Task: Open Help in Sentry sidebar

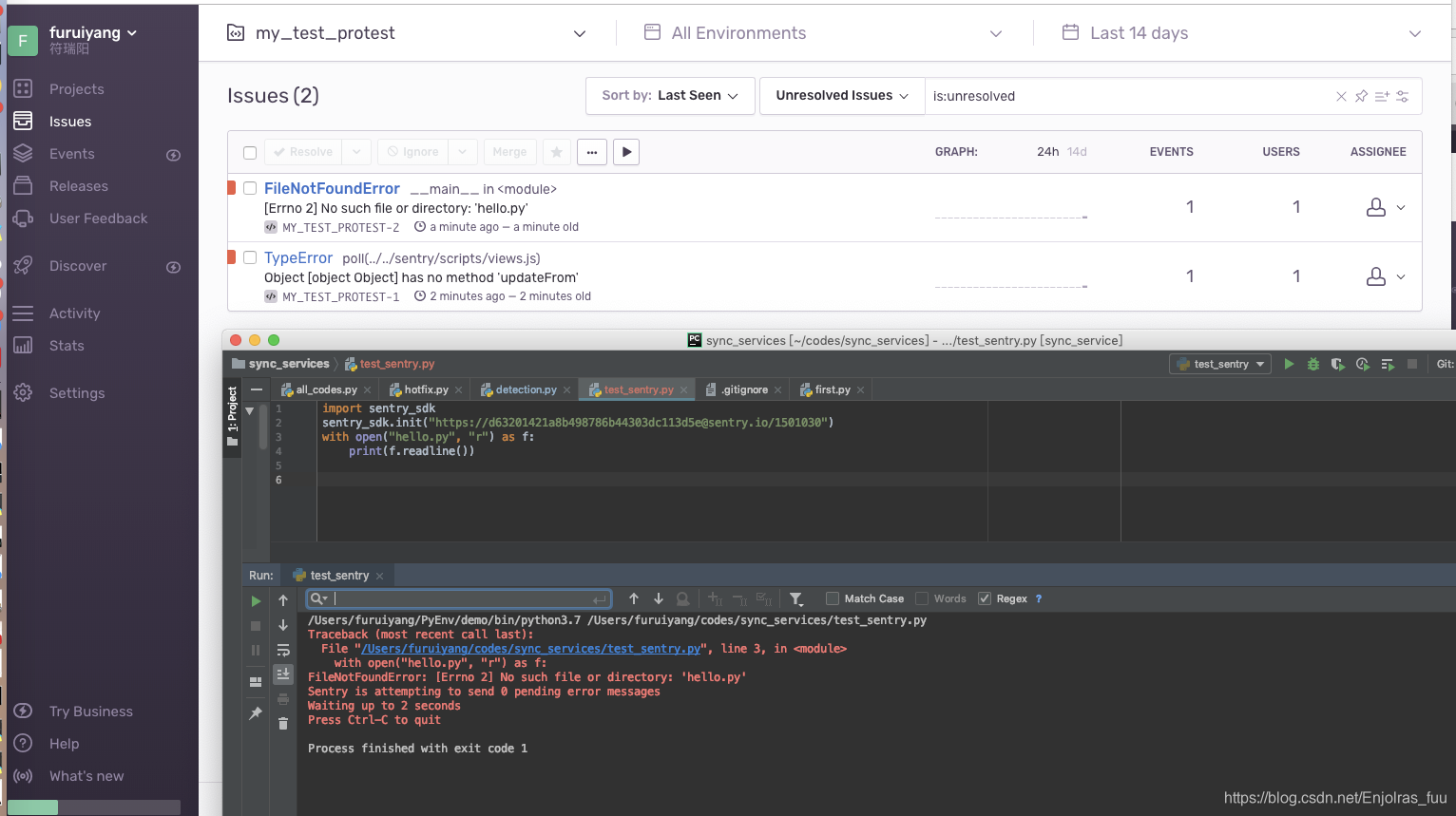Action: 64,744
